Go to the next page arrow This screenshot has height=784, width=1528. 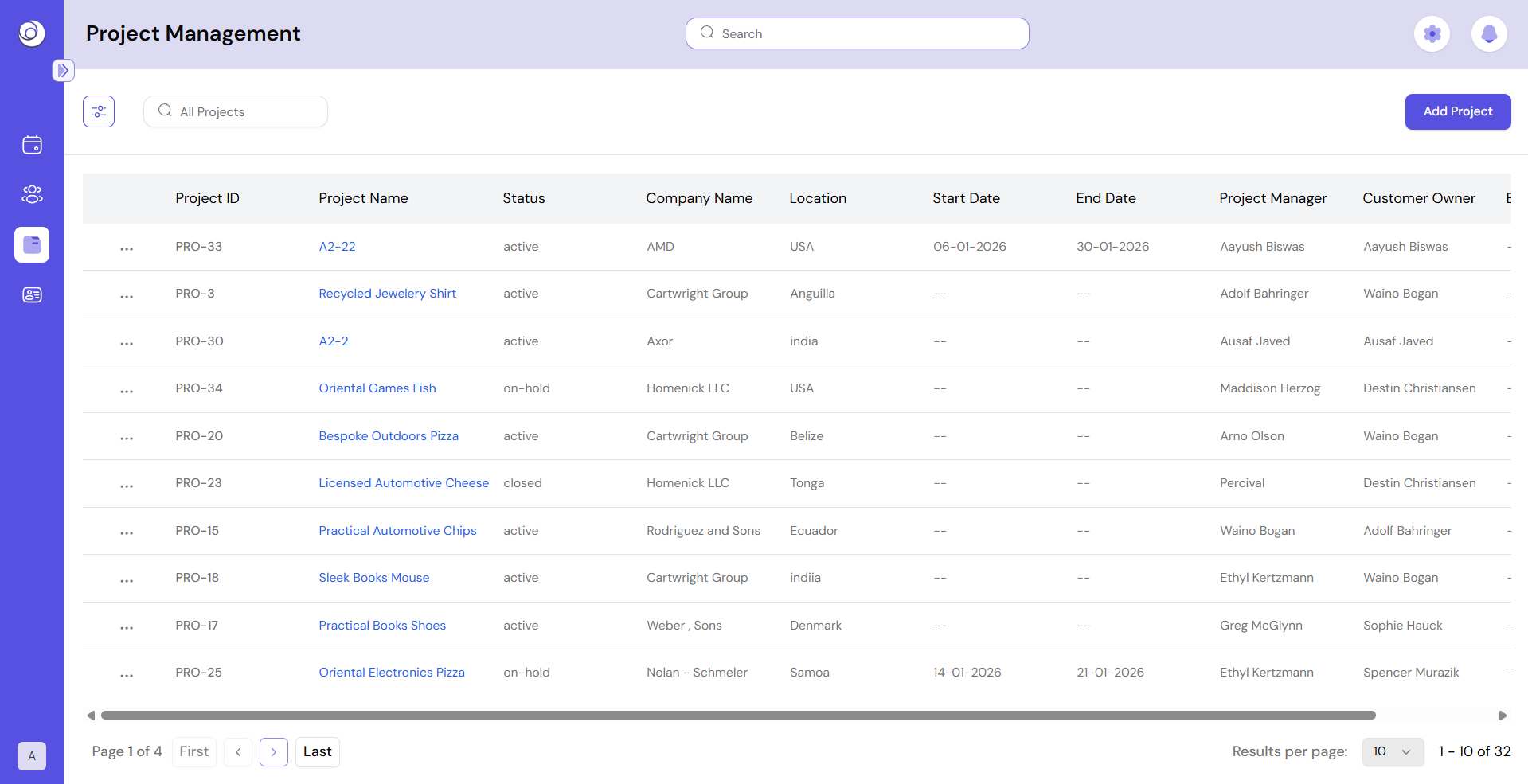[274, 751]
